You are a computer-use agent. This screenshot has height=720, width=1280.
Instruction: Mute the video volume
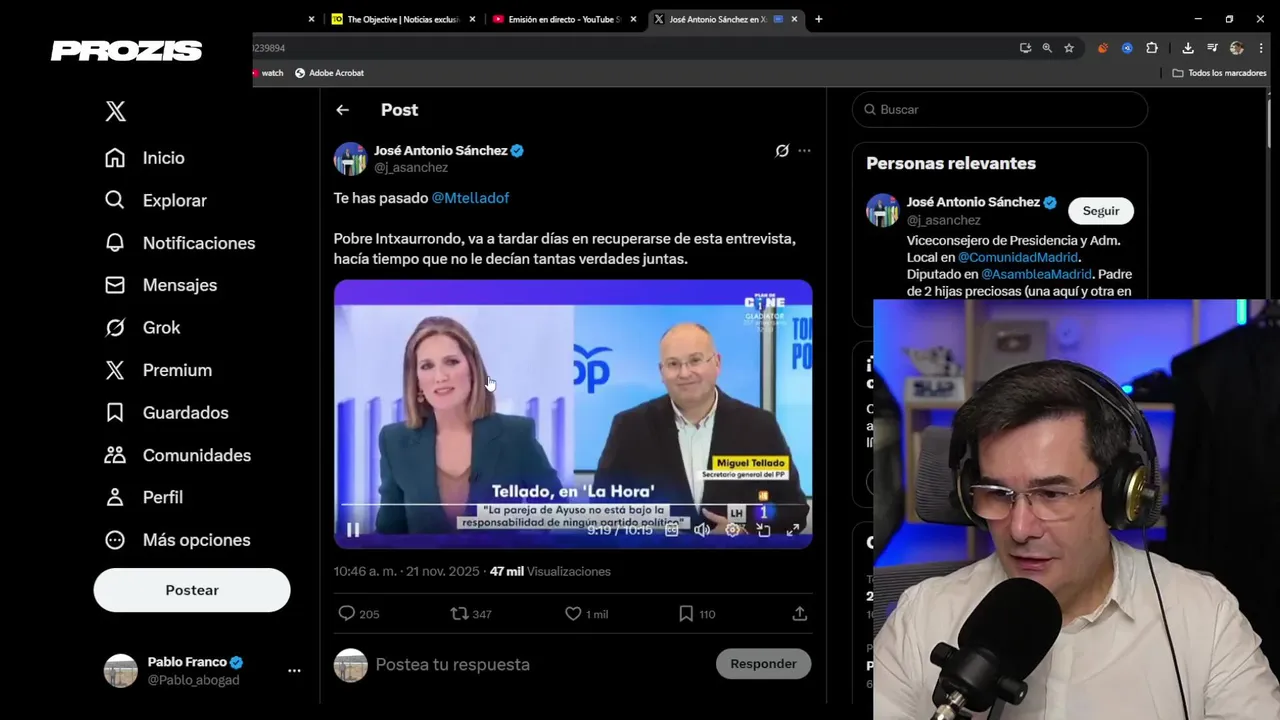702,530
